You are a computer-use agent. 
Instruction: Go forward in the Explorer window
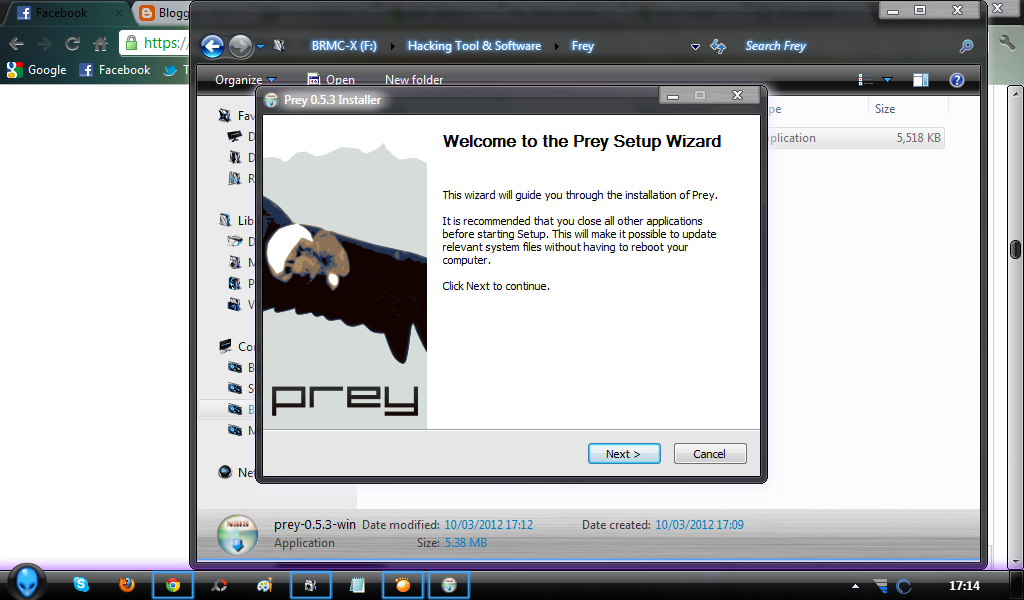pyautogui.click(x=240, y=46)
